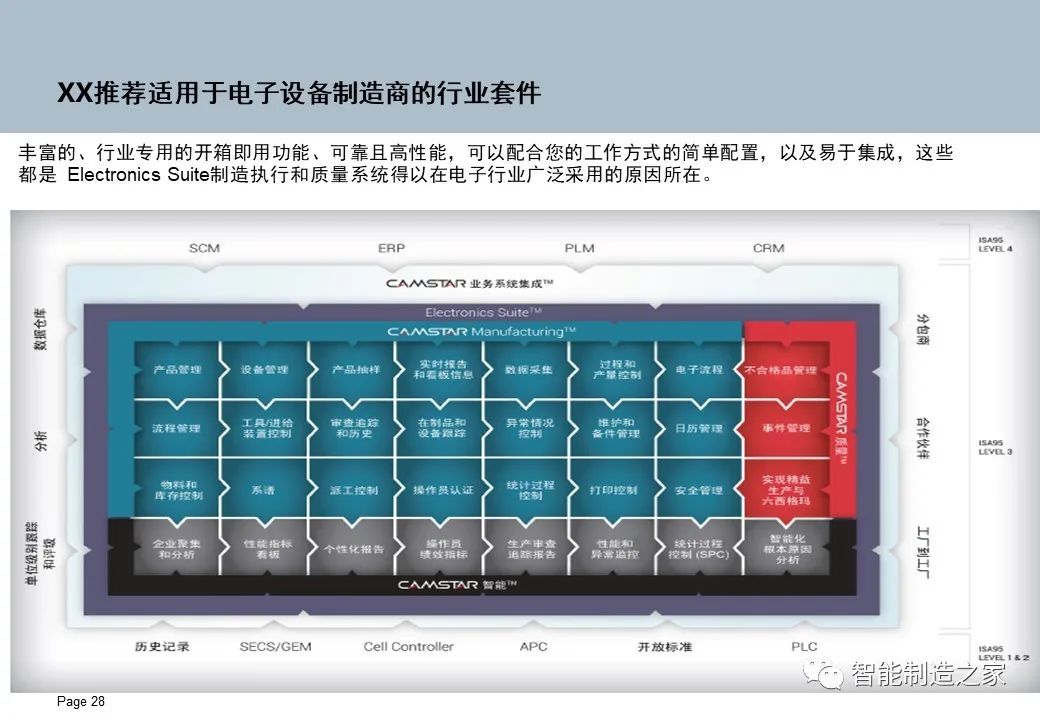Select the 审查追踪和历史 cell
Image resolution: width=1040 pixels, height=720 pixels.
coord(352,428)
